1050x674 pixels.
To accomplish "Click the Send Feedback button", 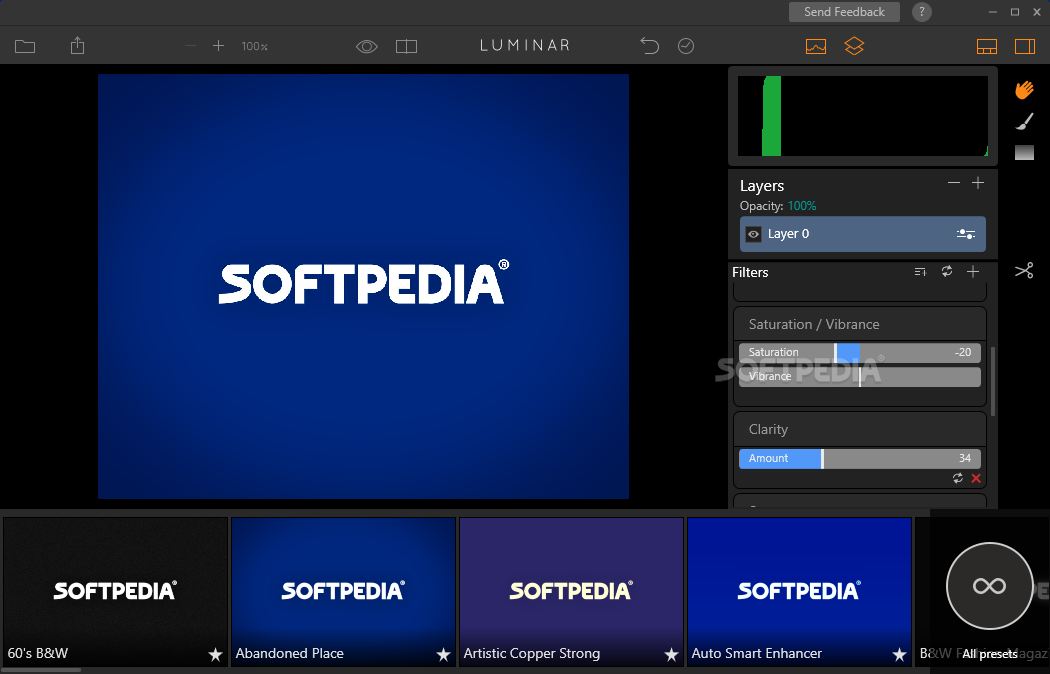I will (844, 11).
